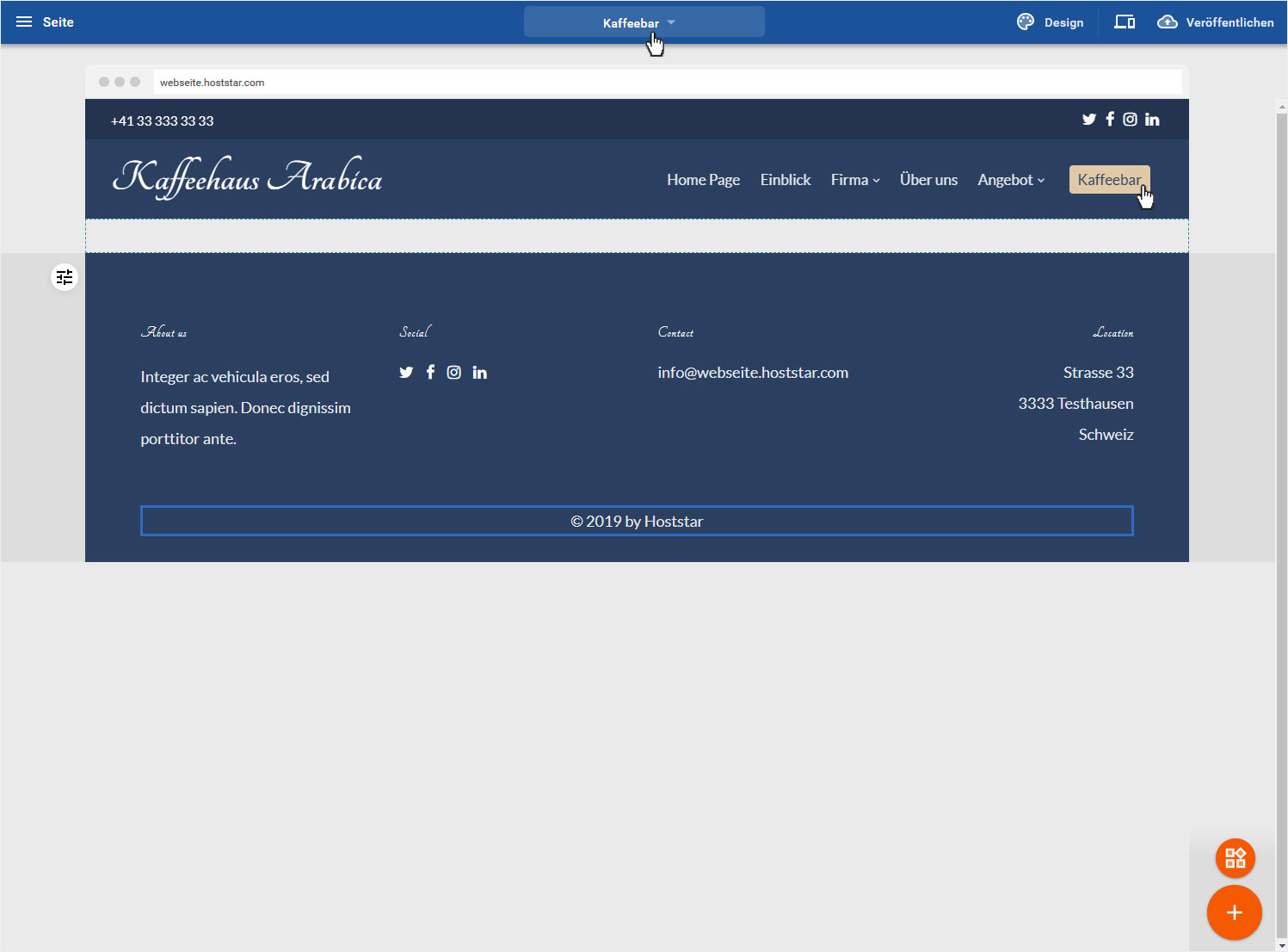Screen dimensions: 1288x952
Task: Click the Instagram icon in header top bar
Action: [1130, 120]
